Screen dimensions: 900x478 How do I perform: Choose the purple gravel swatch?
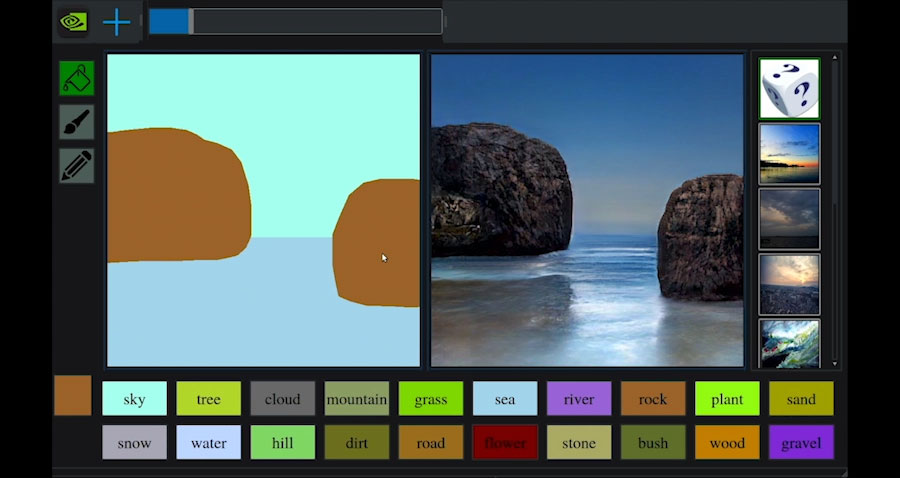800,442
